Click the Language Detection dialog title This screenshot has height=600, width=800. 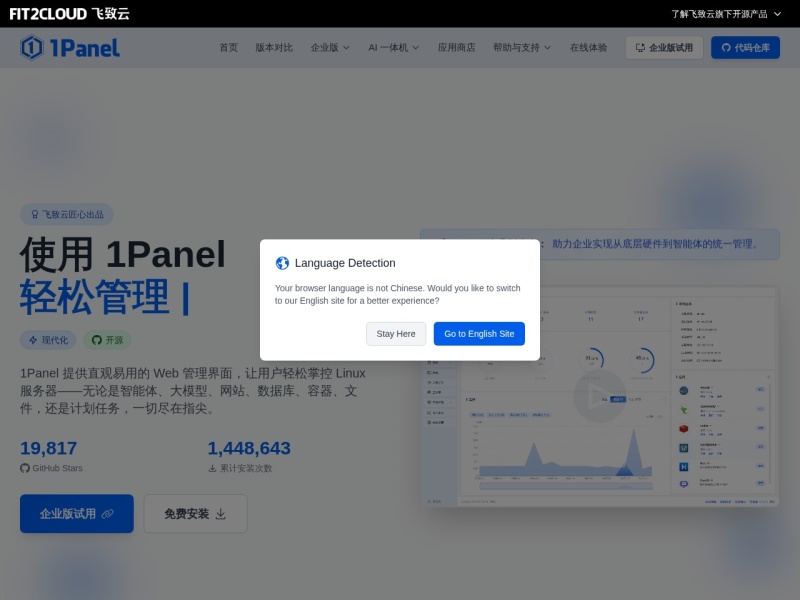point(345,263)
